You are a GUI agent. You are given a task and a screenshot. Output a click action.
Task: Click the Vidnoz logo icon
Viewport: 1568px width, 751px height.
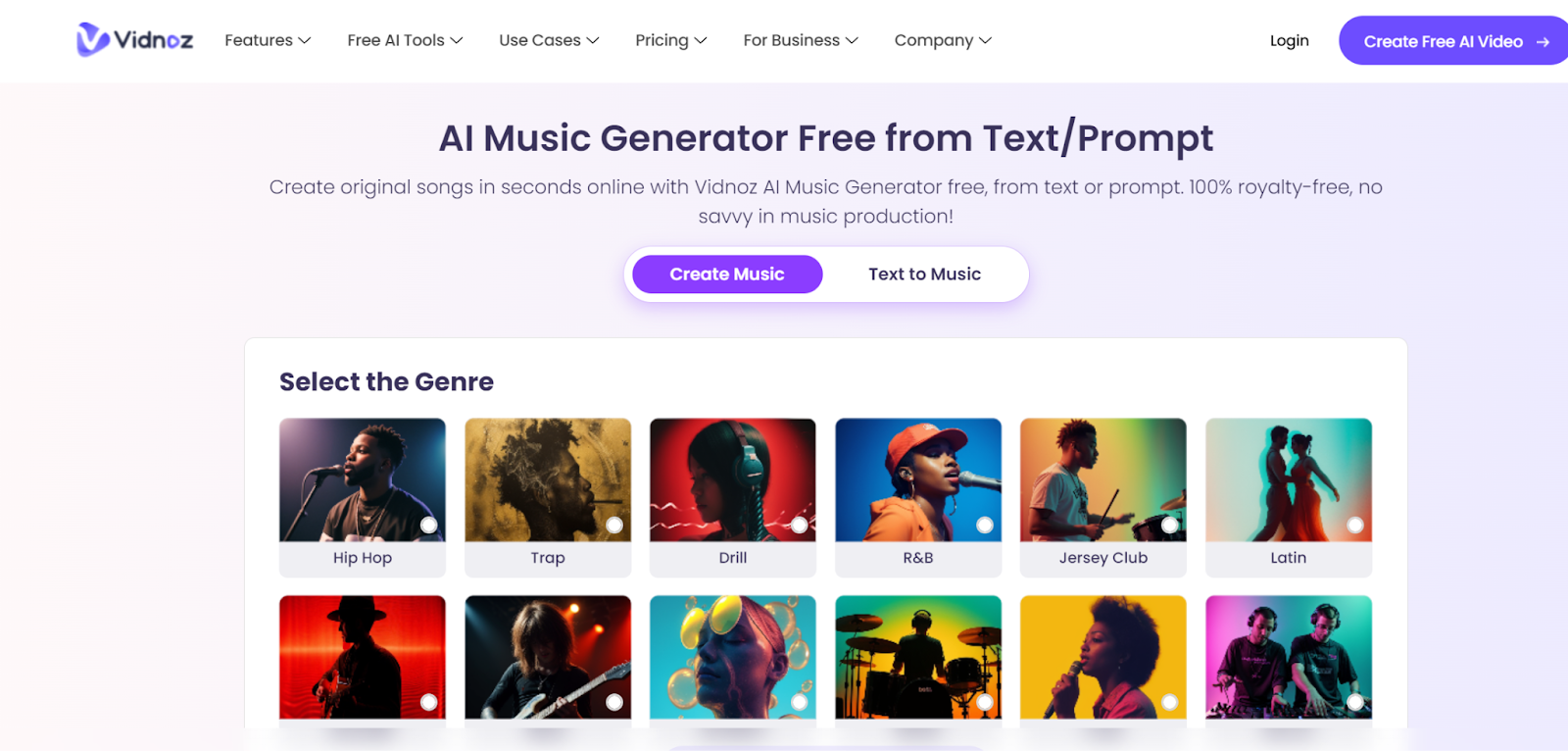(x=93, y=39)
